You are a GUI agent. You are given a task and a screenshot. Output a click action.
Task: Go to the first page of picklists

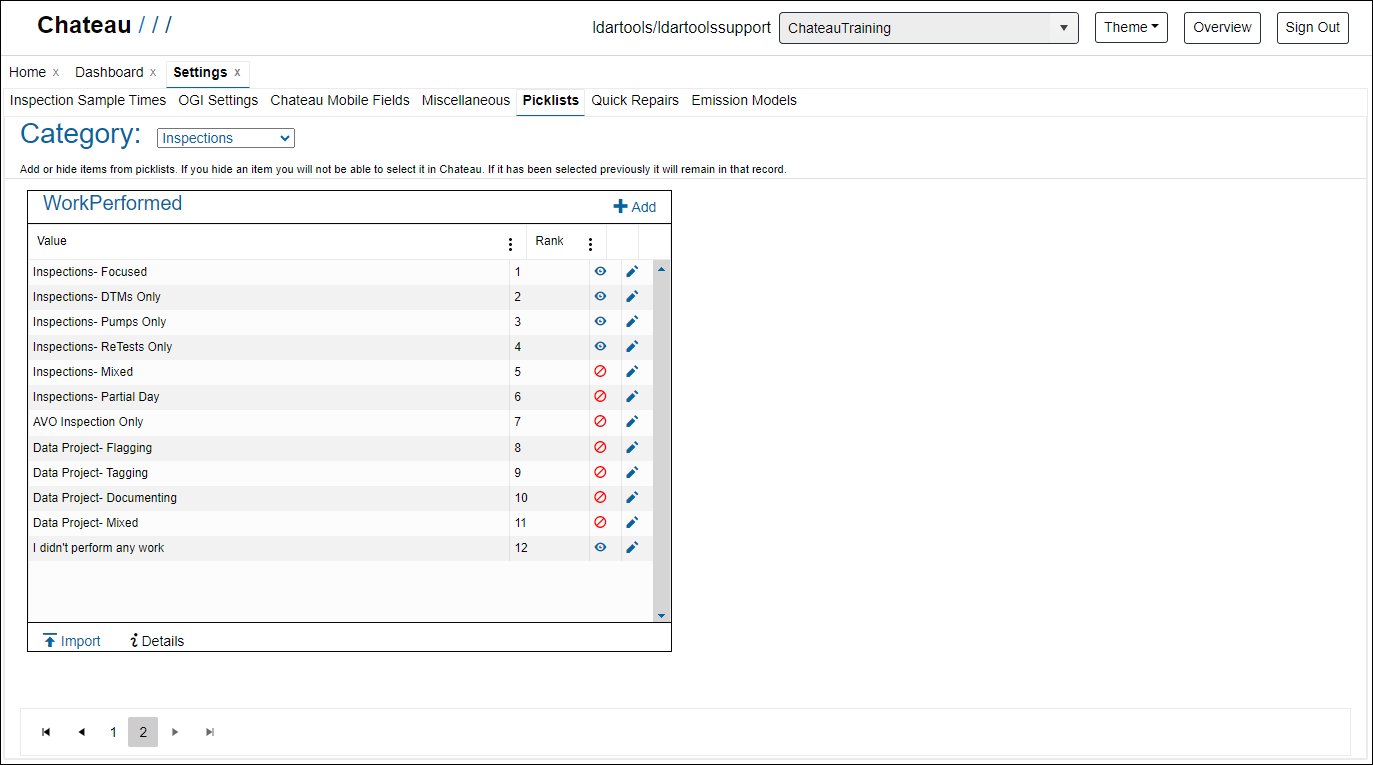click(x=46, y=732)
